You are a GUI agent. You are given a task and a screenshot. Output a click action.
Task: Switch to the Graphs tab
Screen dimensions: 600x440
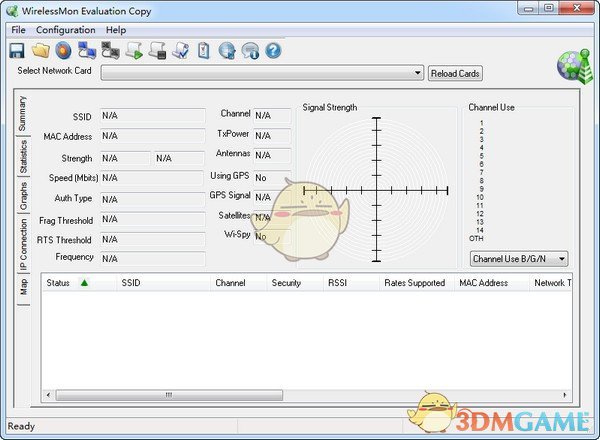point(23,196)
